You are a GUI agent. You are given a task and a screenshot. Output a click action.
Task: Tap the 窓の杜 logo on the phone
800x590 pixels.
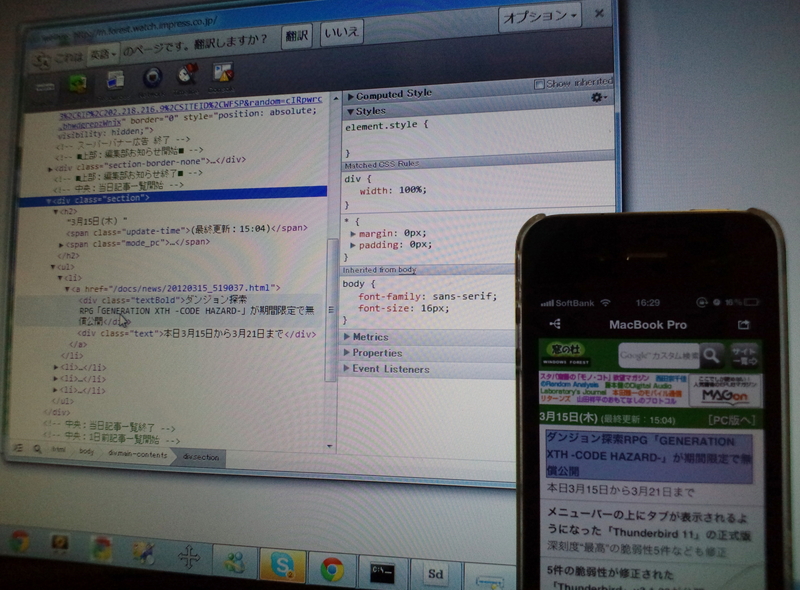566,353
